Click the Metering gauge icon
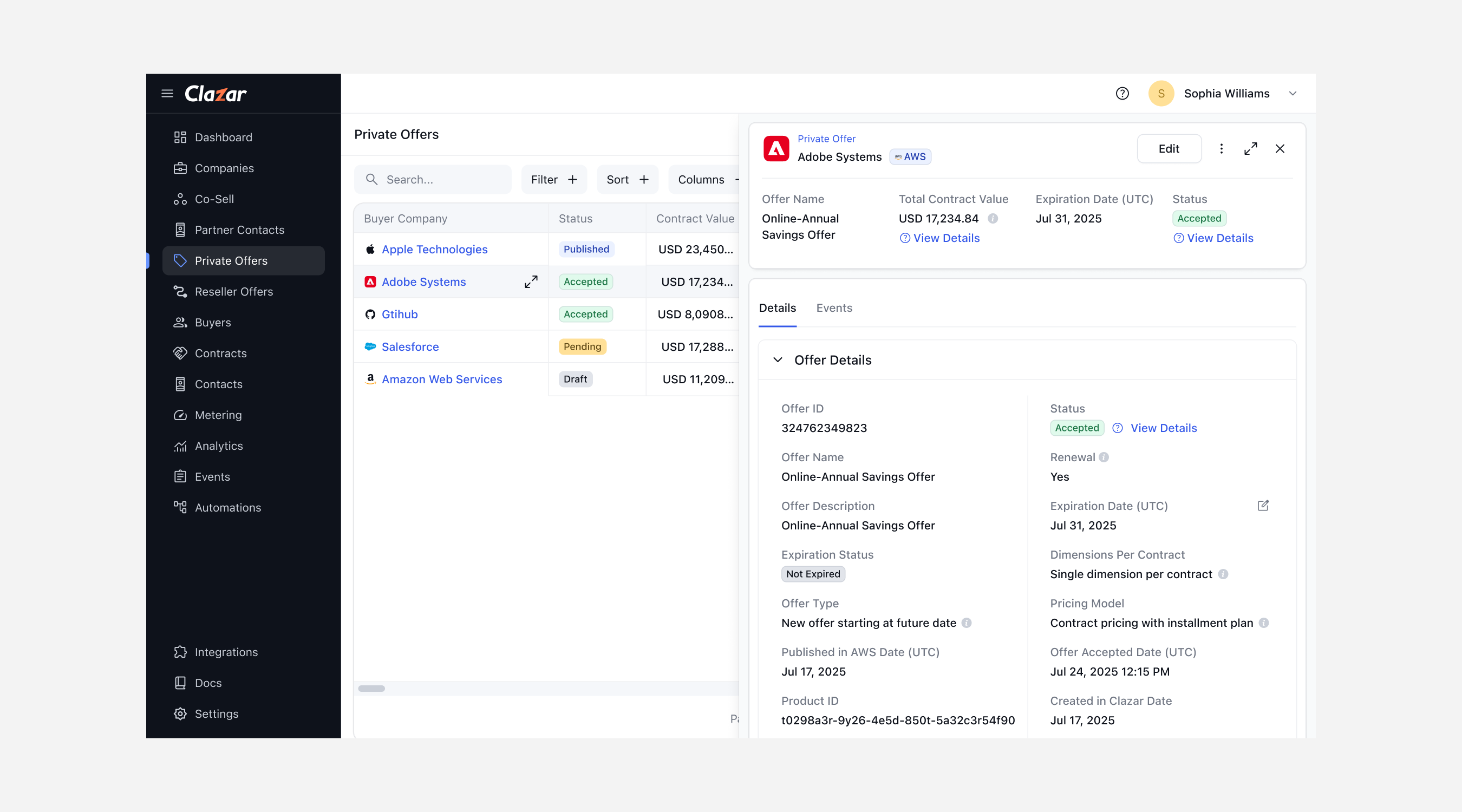The width and height of the screenshot is (1462, 812). [x=180, y=415]
